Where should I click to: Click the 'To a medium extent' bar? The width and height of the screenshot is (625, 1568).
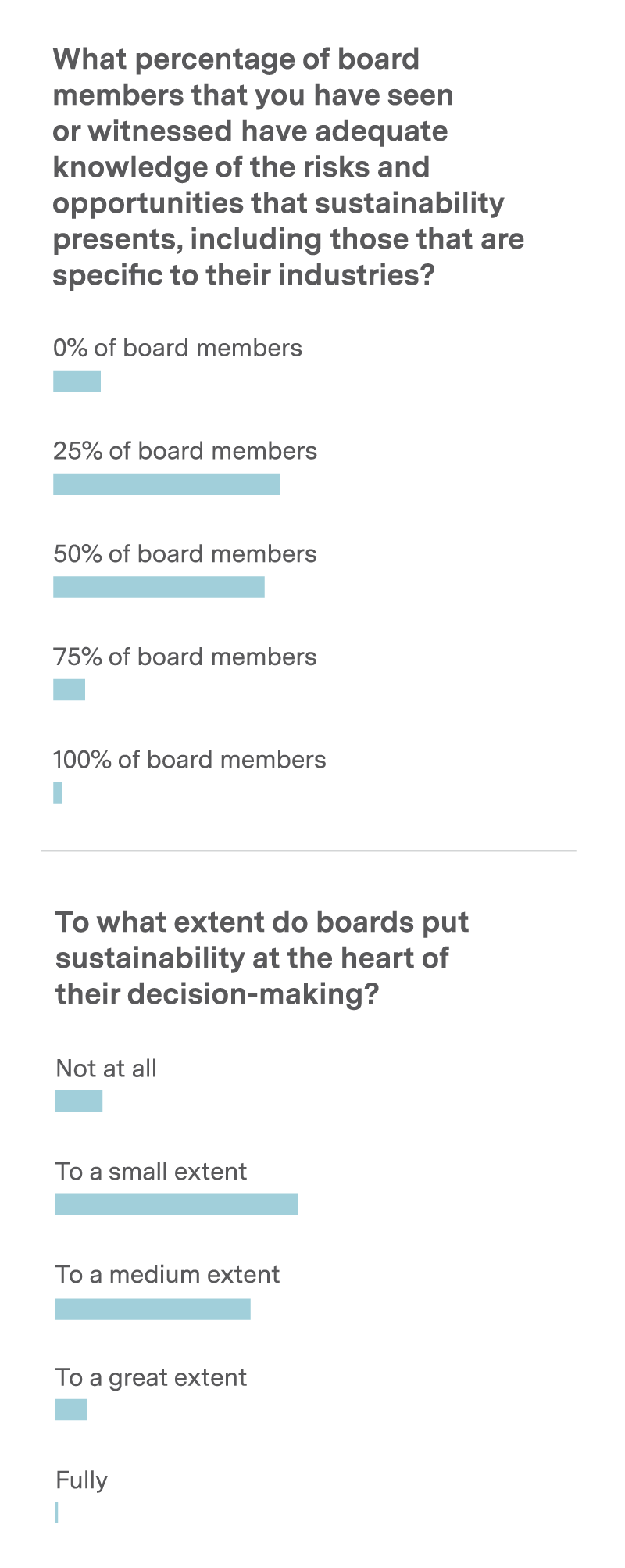point(153,1309)
